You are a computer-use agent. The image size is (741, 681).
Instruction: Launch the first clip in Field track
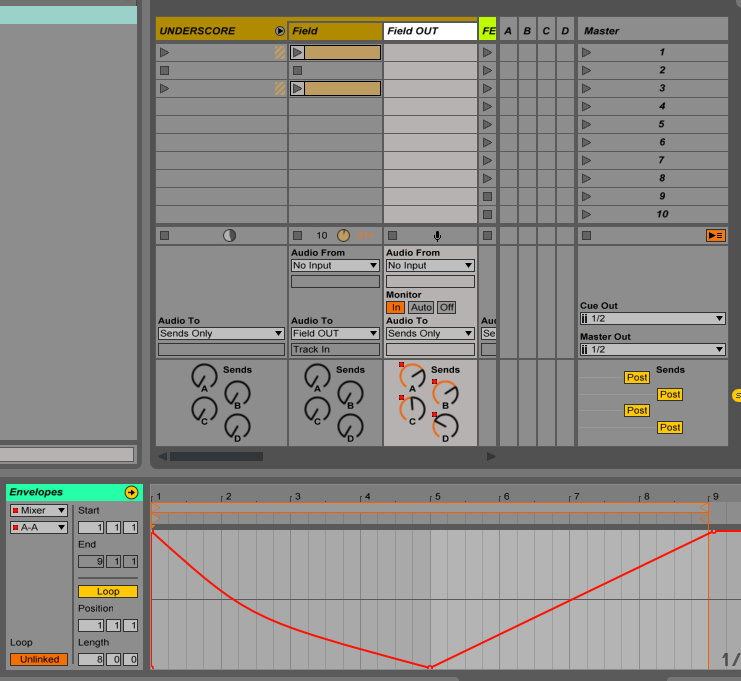pyautogui.click(x=298, y=52)
